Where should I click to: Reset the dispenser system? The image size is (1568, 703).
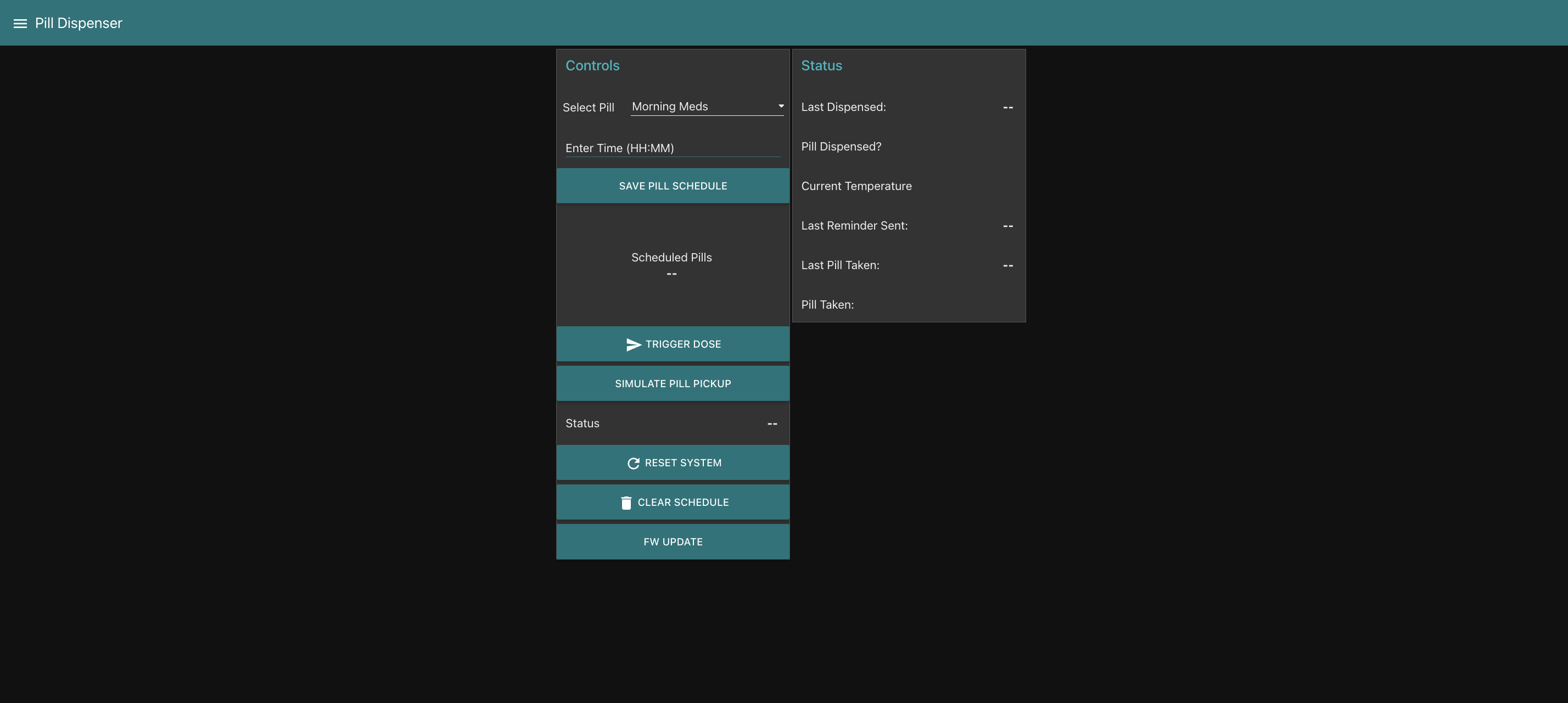pos(673,462)
